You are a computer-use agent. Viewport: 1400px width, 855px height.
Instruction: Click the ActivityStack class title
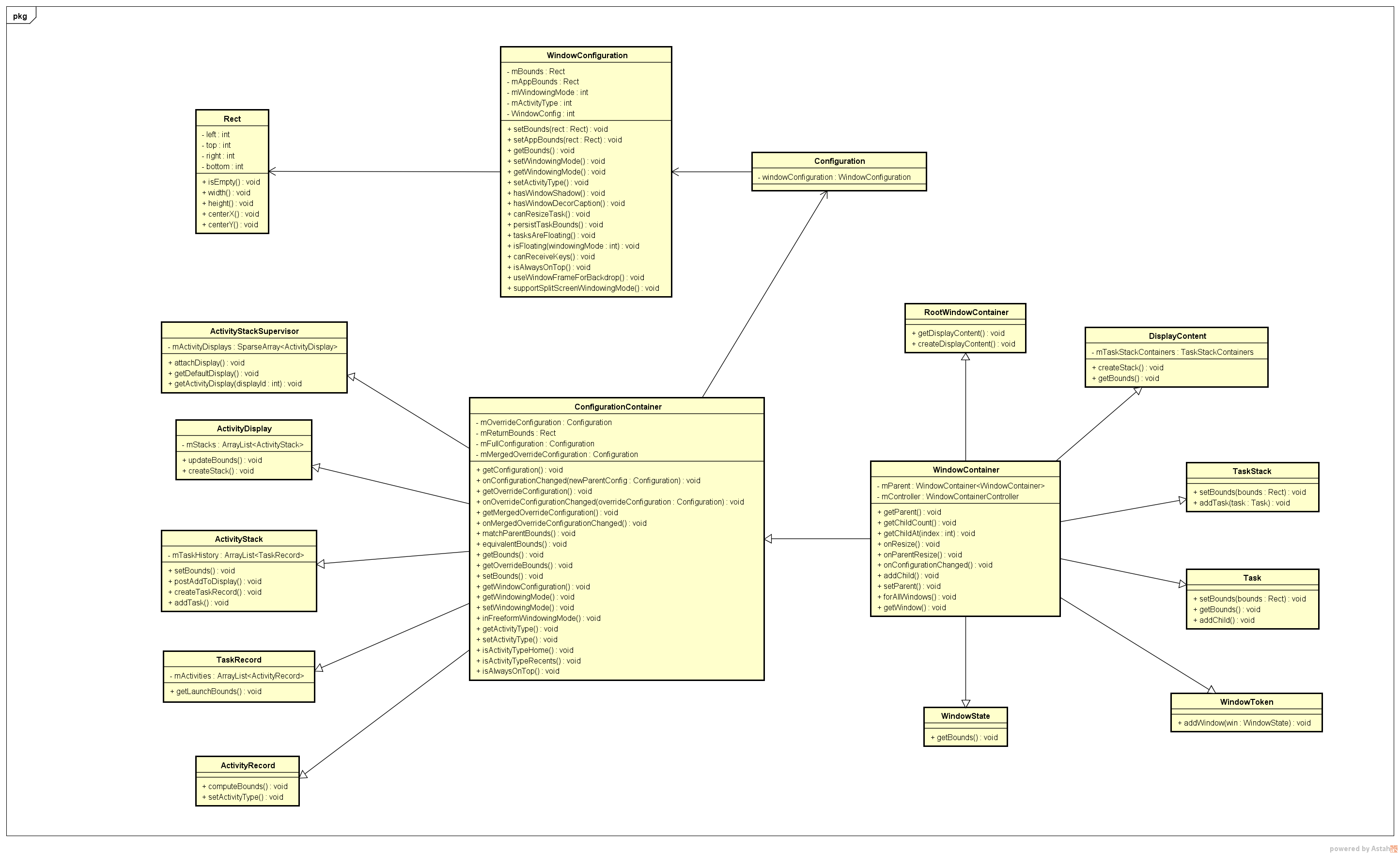[239, 539]
